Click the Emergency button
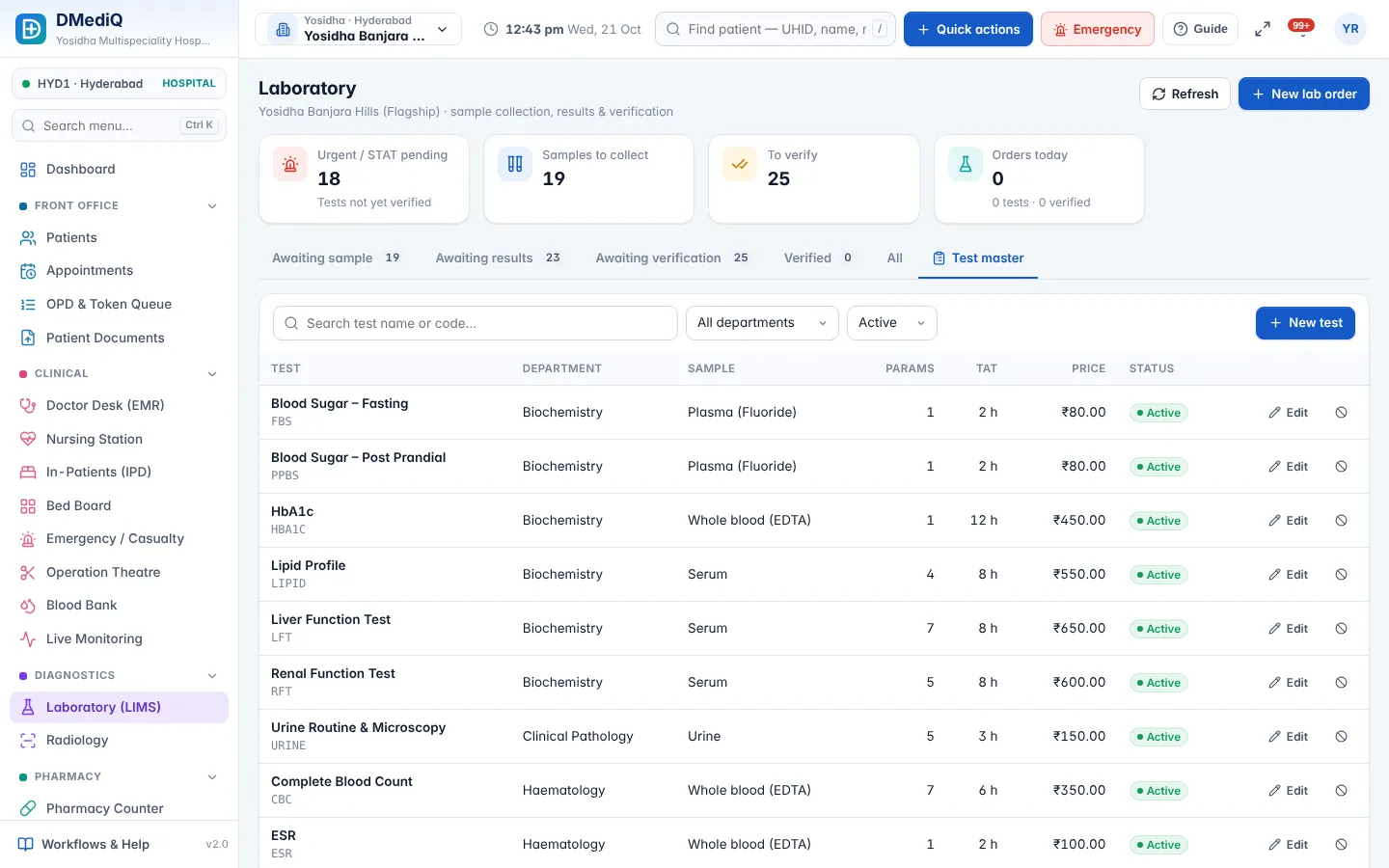Screen dimensions: 1389x868 tap(1098, 29)
